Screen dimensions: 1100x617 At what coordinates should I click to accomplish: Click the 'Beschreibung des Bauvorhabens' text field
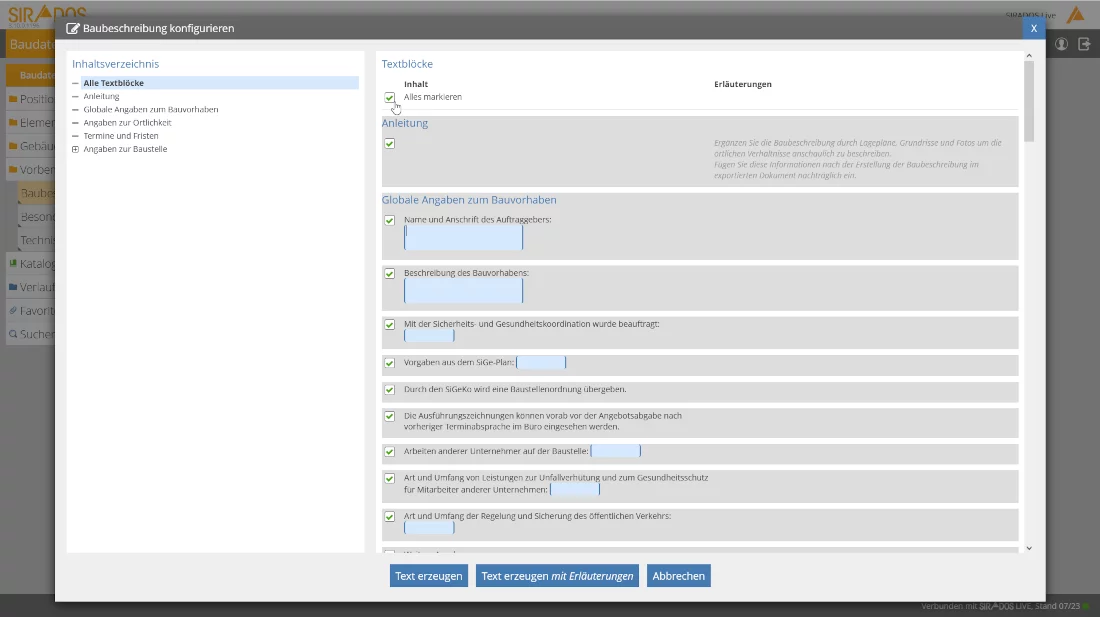[463, 291]
